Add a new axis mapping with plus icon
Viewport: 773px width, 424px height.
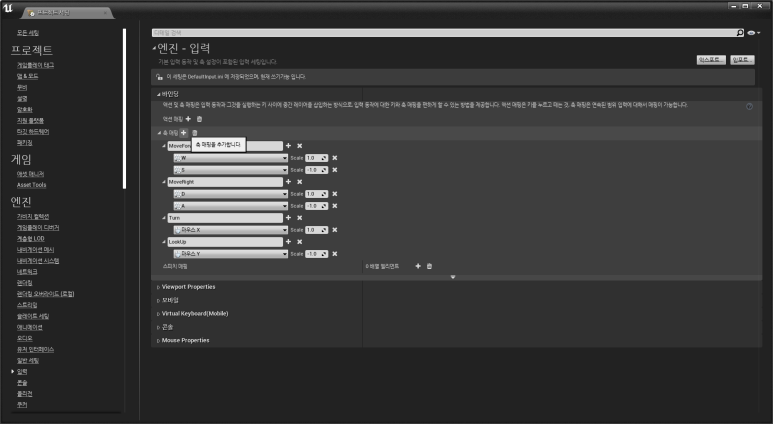pyautogui.click(x=183, y=133)
